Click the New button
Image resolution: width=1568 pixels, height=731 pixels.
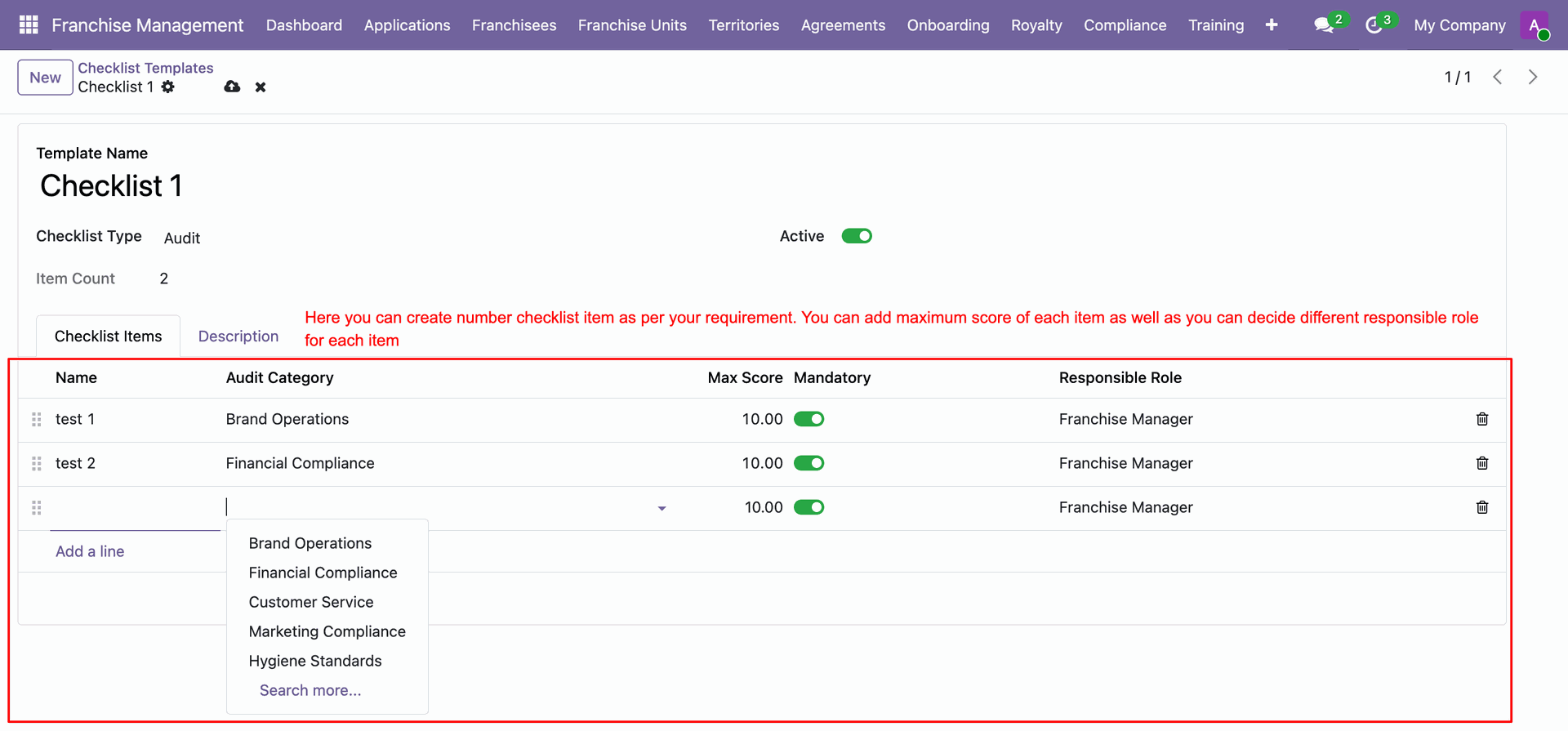point(45,78)
